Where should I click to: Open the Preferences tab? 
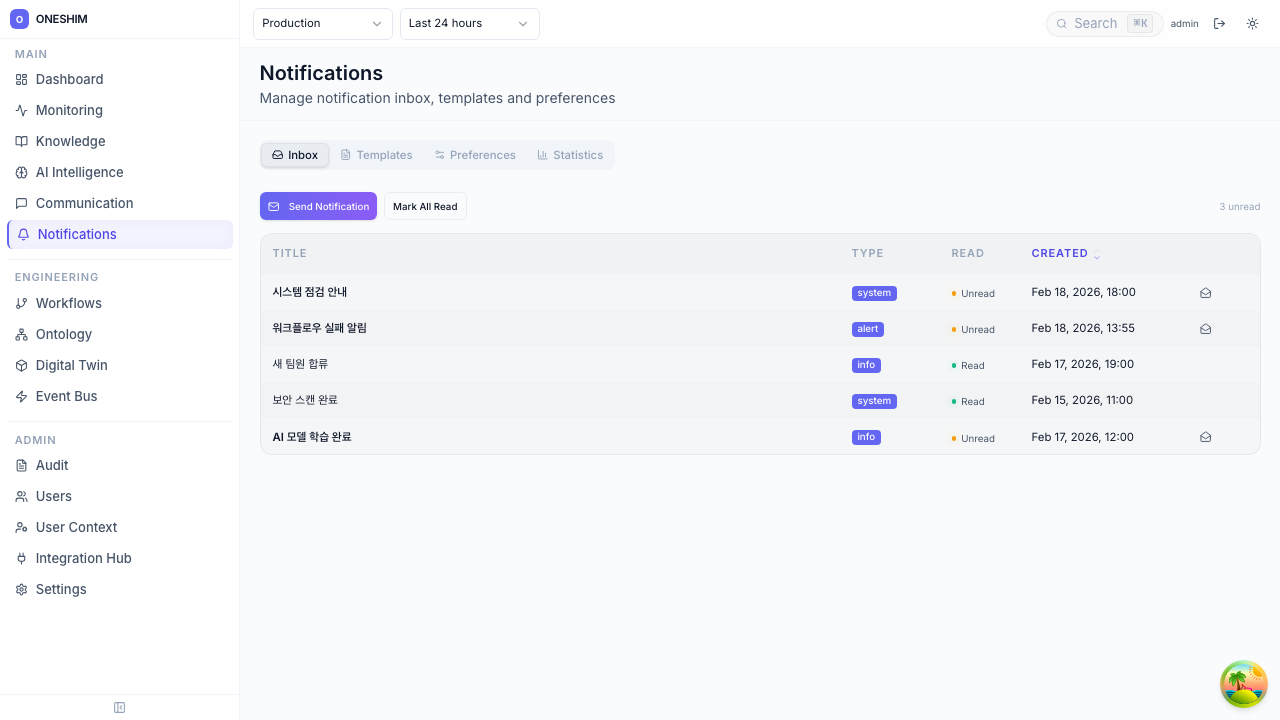475,155
